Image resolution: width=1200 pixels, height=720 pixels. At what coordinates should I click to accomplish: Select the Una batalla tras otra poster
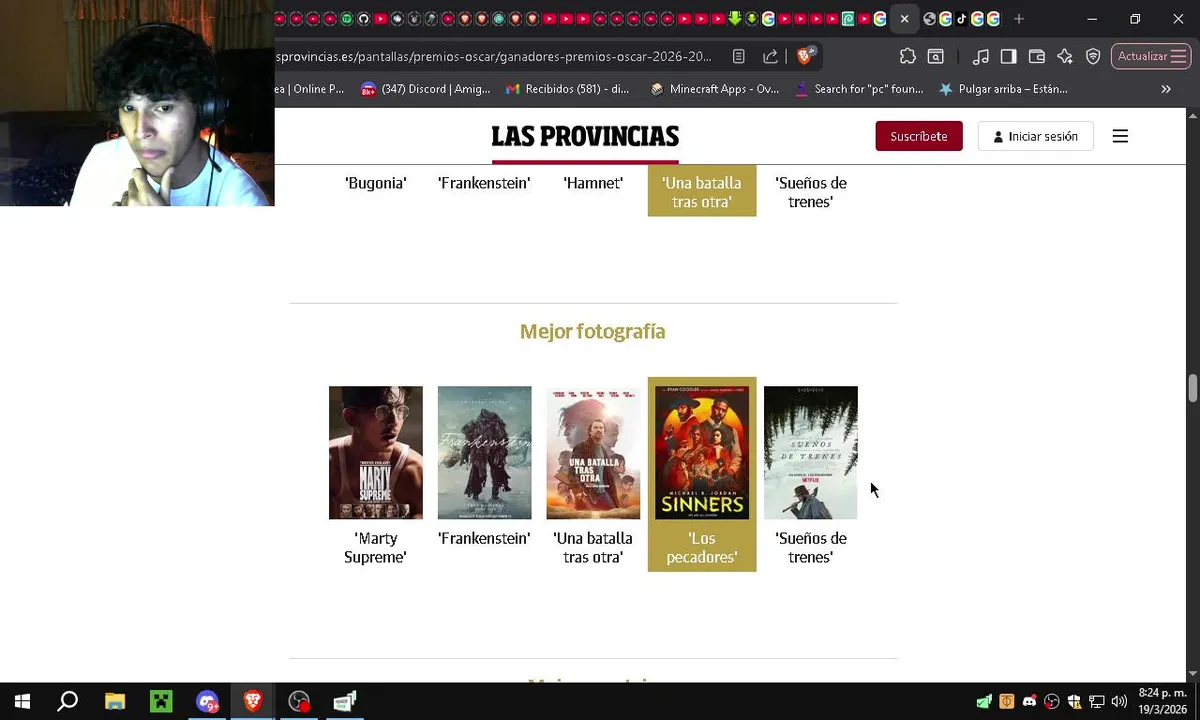tap(593, 453)
